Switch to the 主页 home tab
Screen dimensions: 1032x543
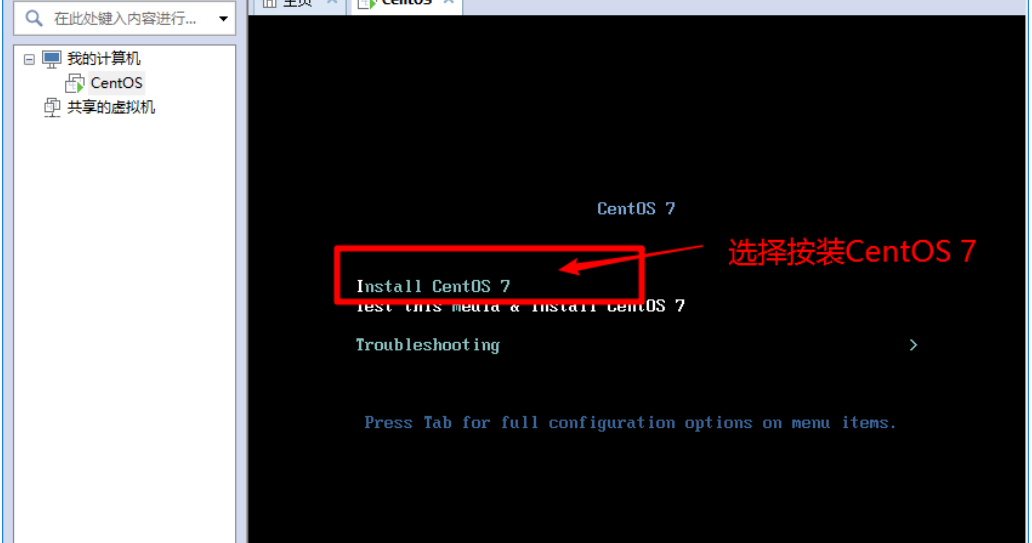(x=299, y=4)
